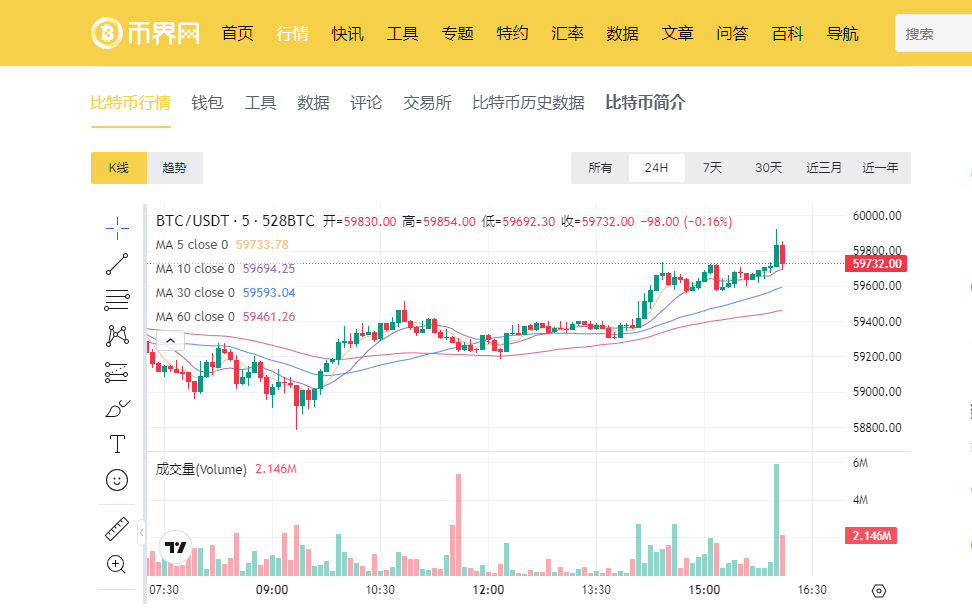Open the horizontal lines Fibonacci tool
Viewport: 972px width, 614px height.
[x=117, y=300]
